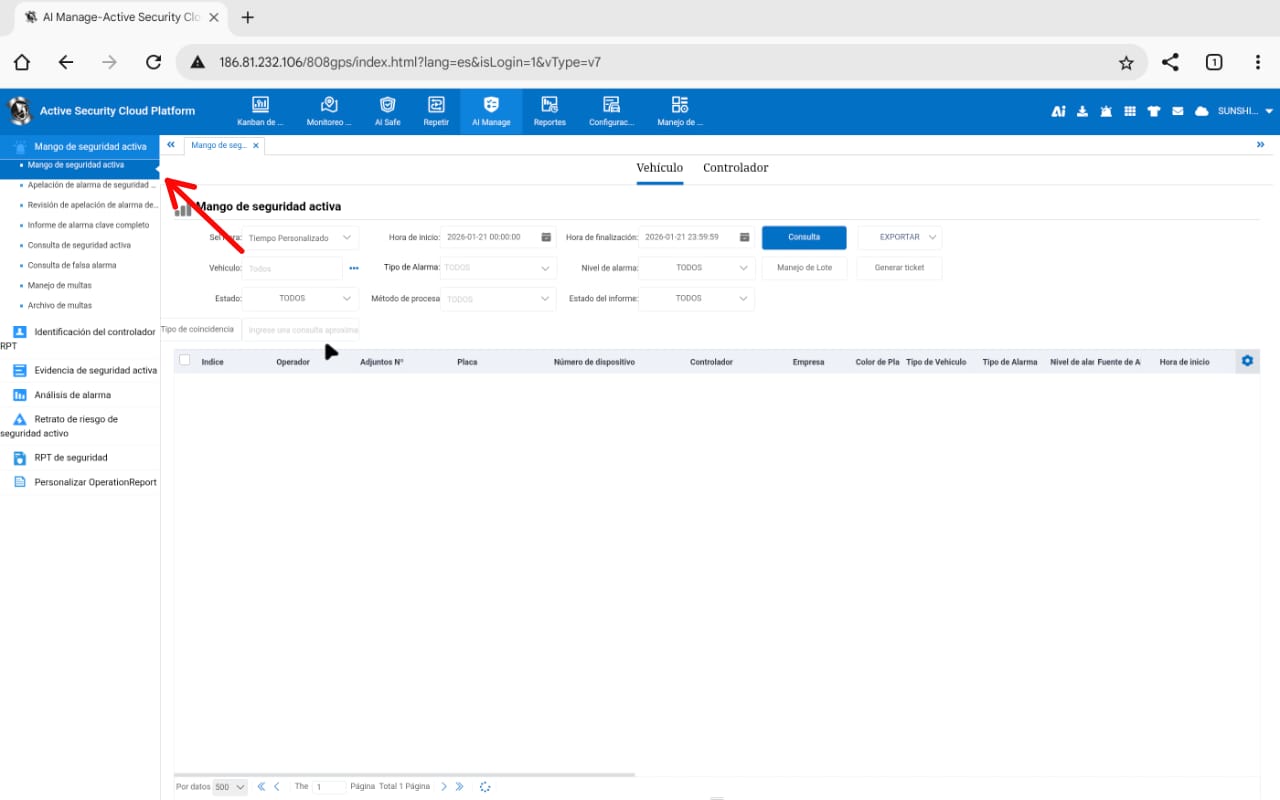Click the Consulta button
This screenshot has height=800, width=1280.
pyautogui.click(x=804, y=237)
